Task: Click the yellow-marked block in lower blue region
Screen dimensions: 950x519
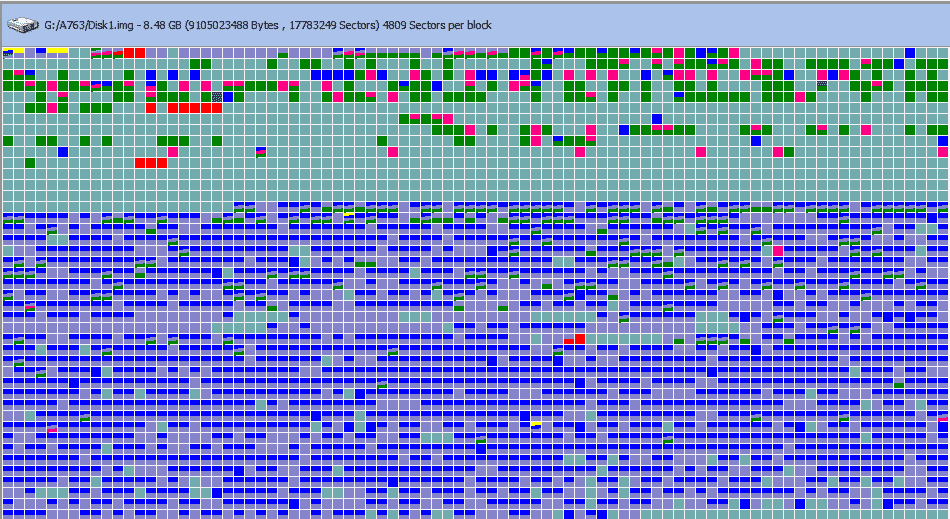Action: click(x=536, y=425)
